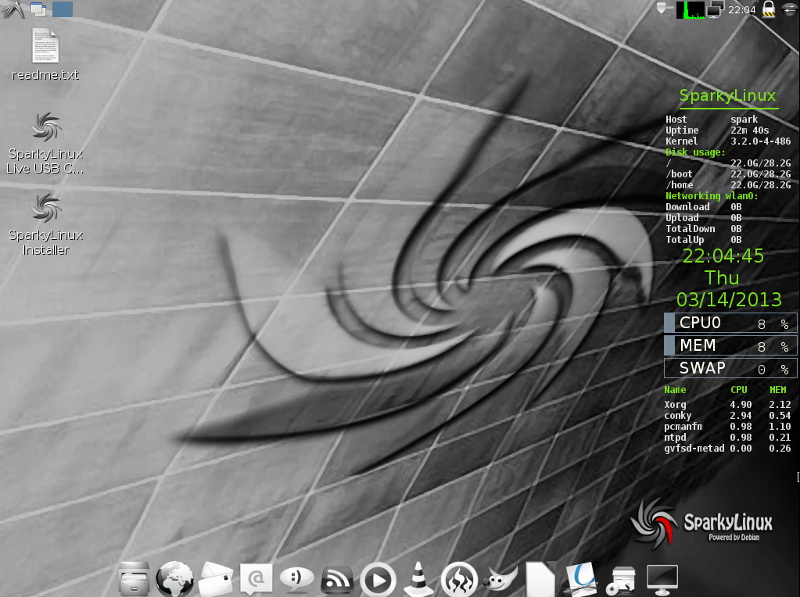
Task: Open the RSS feed reader in the dock
Action: [336, 578]
